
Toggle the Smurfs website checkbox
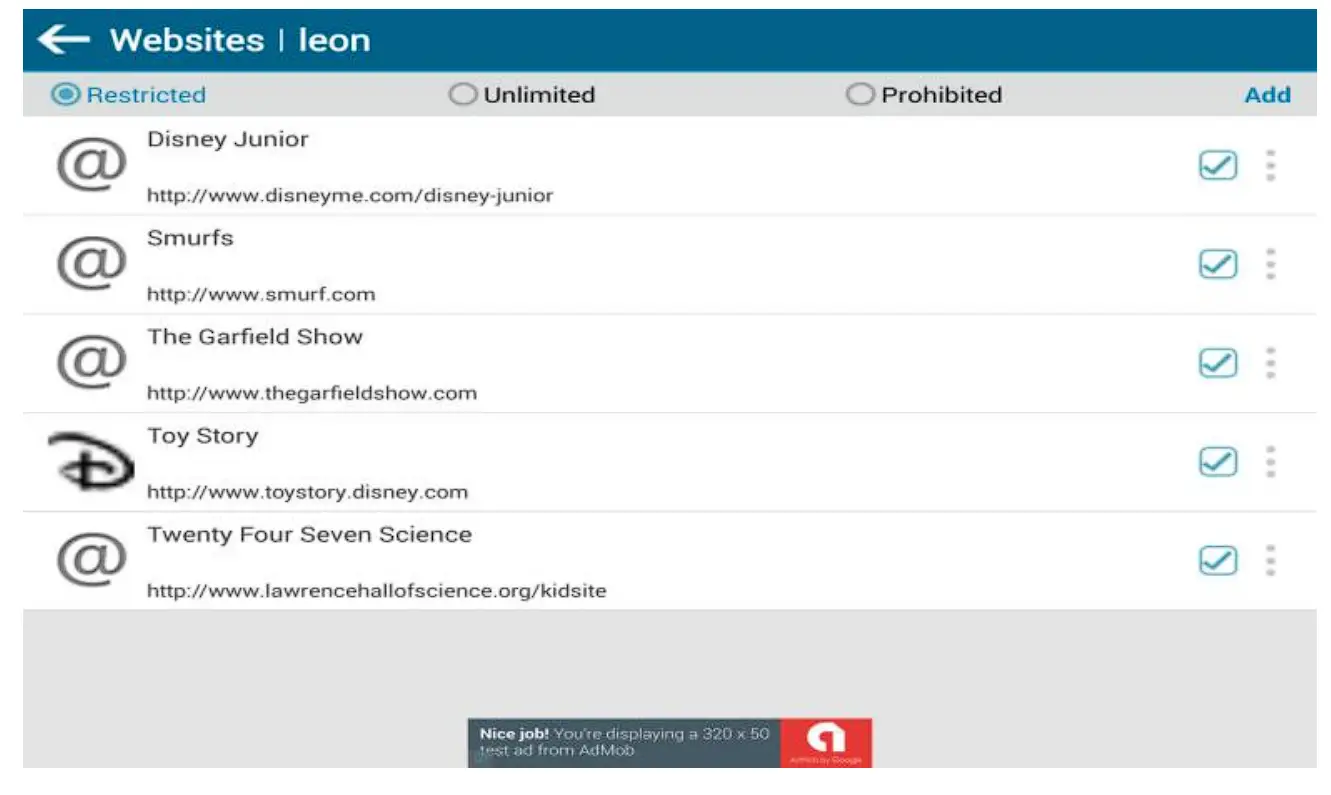click(x=1217, y=264)
